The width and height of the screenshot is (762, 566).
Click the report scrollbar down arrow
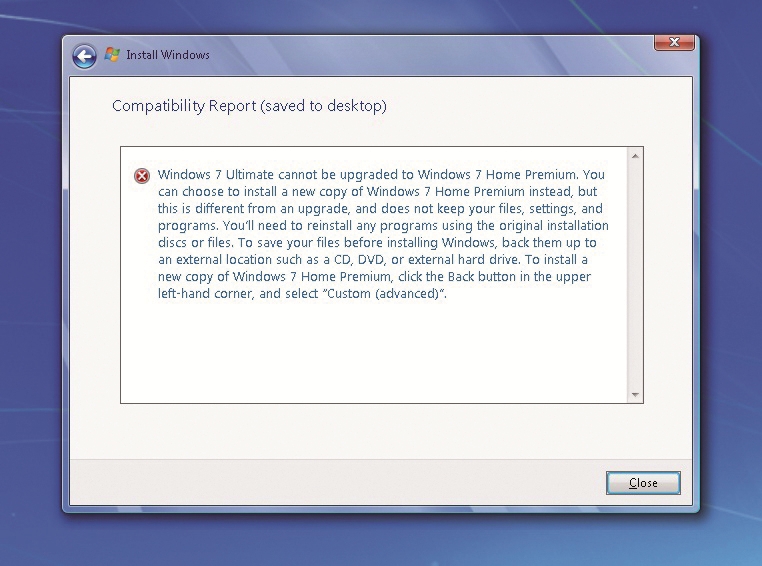click(635, 394)
